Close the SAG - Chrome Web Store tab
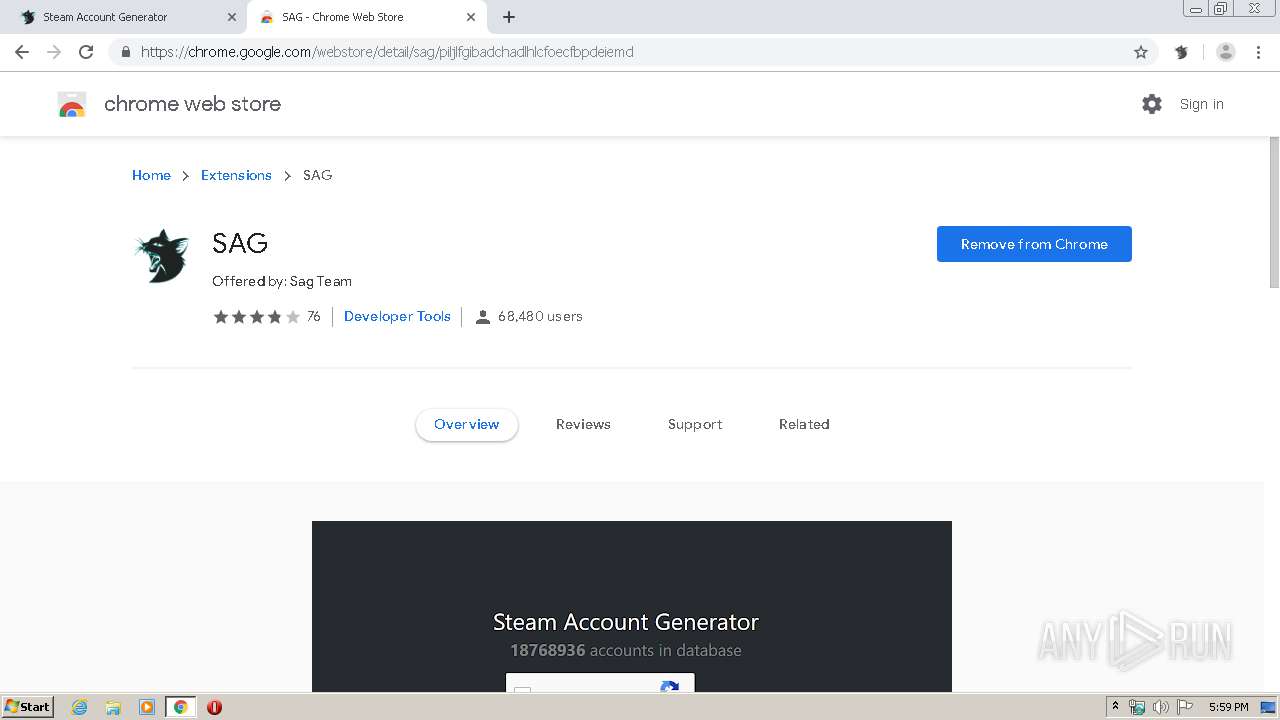This screenshot has height=720, width=1280. [x=471, y=17]
